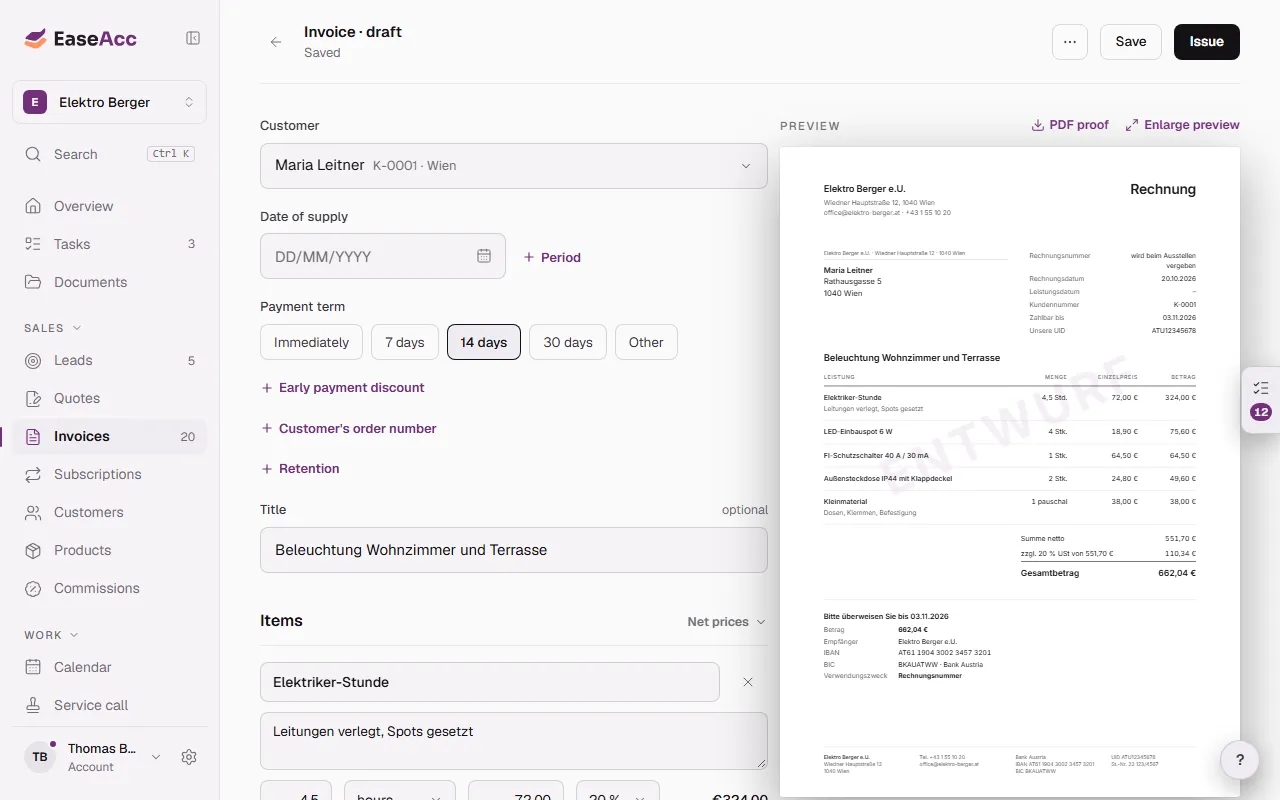Enlarge the invoice preview
This screenshot has width=1280, height=800.
[1182, 125]
